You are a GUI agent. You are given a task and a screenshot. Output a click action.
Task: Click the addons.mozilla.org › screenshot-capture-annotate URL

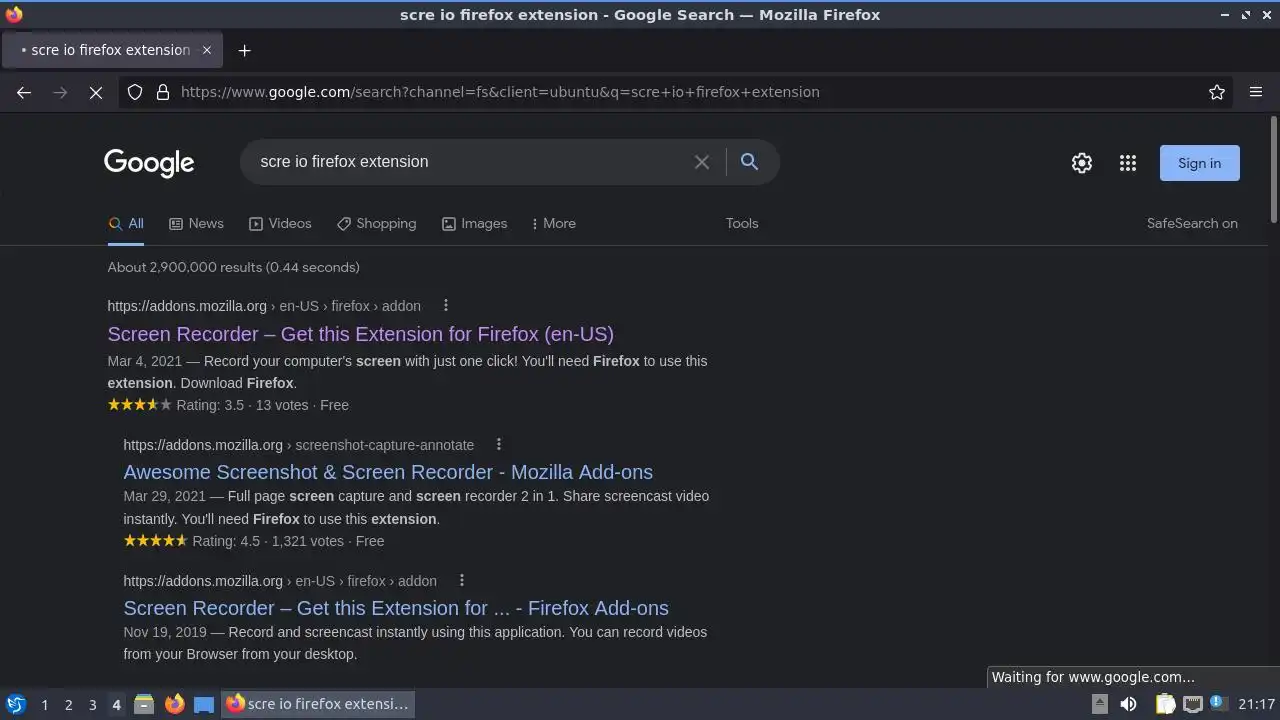pos(299,445)
